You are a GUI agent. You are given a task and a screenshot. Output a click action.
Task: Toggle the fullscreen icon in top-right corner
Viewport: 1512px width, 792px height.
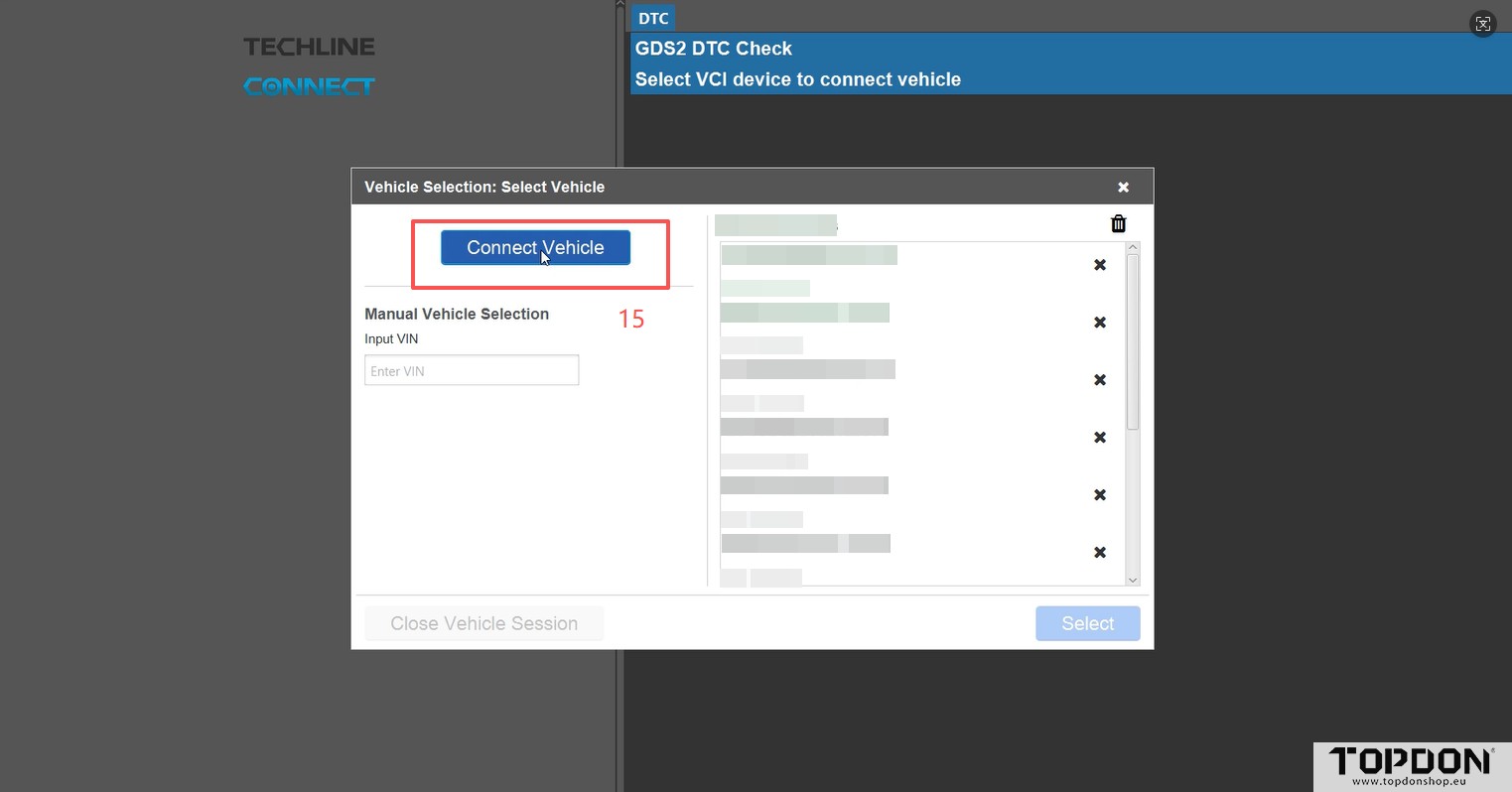point(1482,24)
